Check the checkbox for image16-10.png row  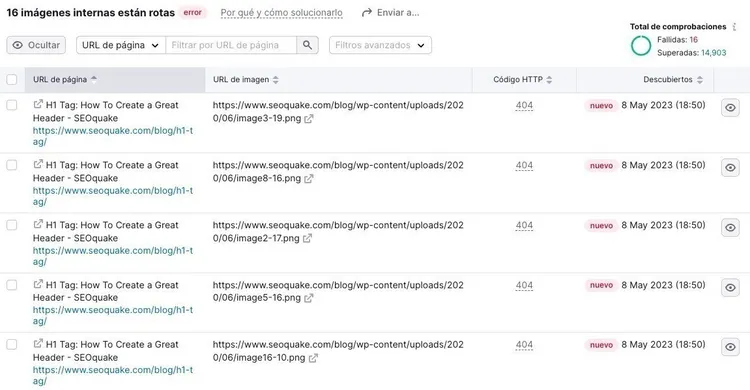click(x=12, y=345)
